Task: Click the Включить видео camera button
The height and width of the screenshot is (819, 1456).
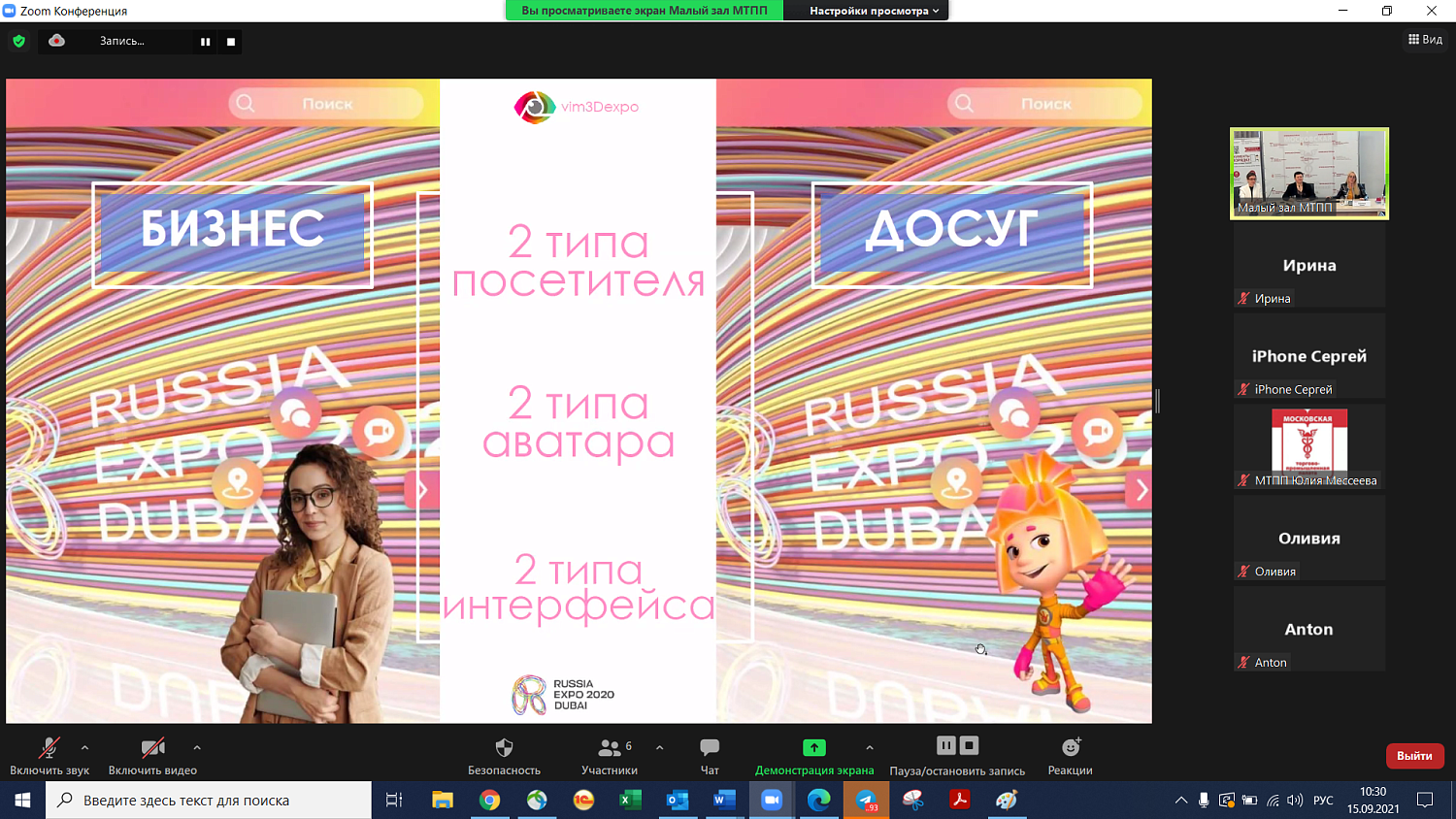Action: click(152, 756)
